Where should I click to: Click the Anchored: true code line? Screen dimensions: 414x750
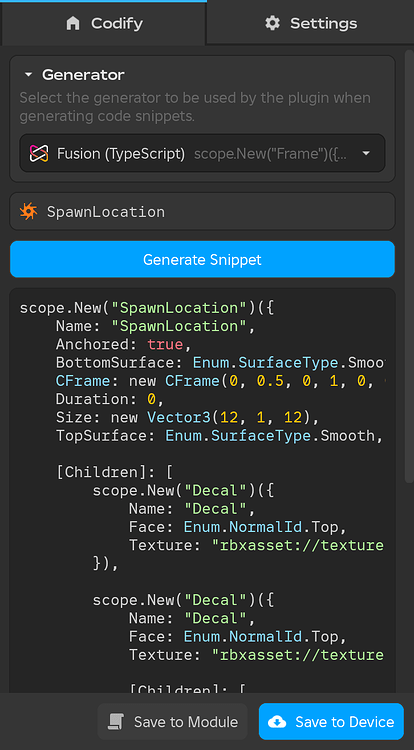[x=124, y=344]
